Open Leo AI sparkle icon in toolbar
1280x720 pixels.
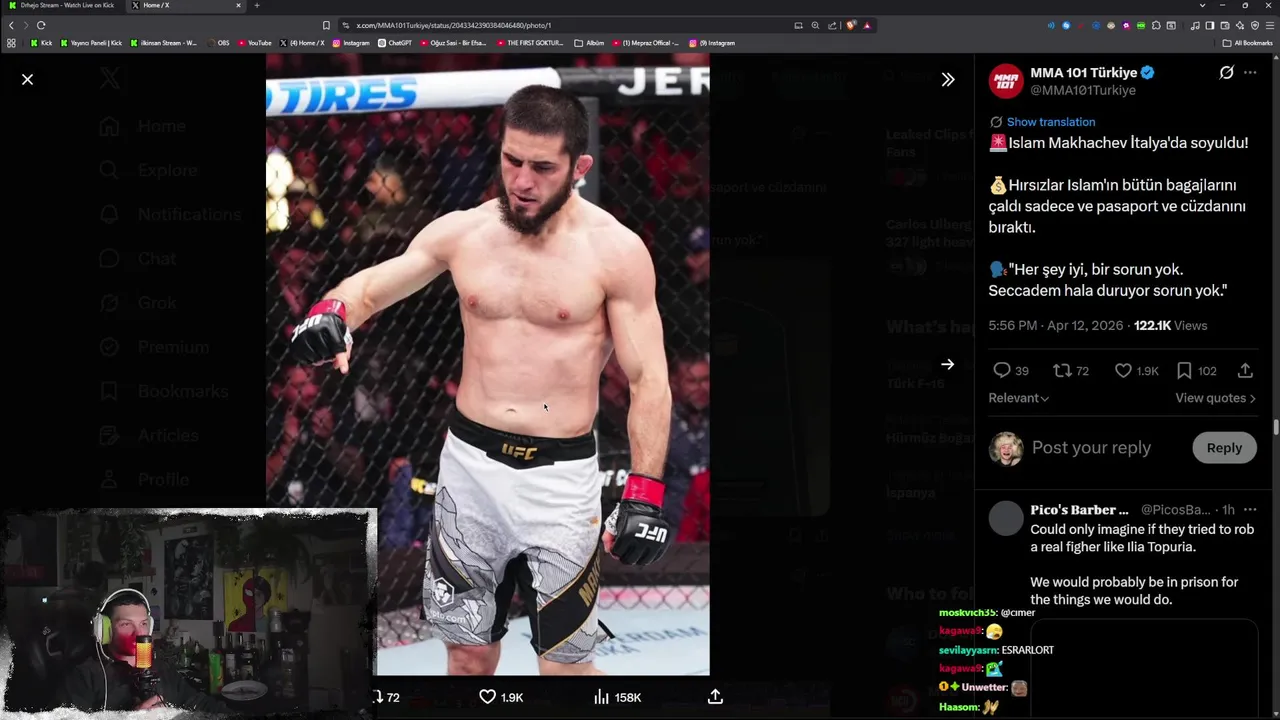[1240, 25]
